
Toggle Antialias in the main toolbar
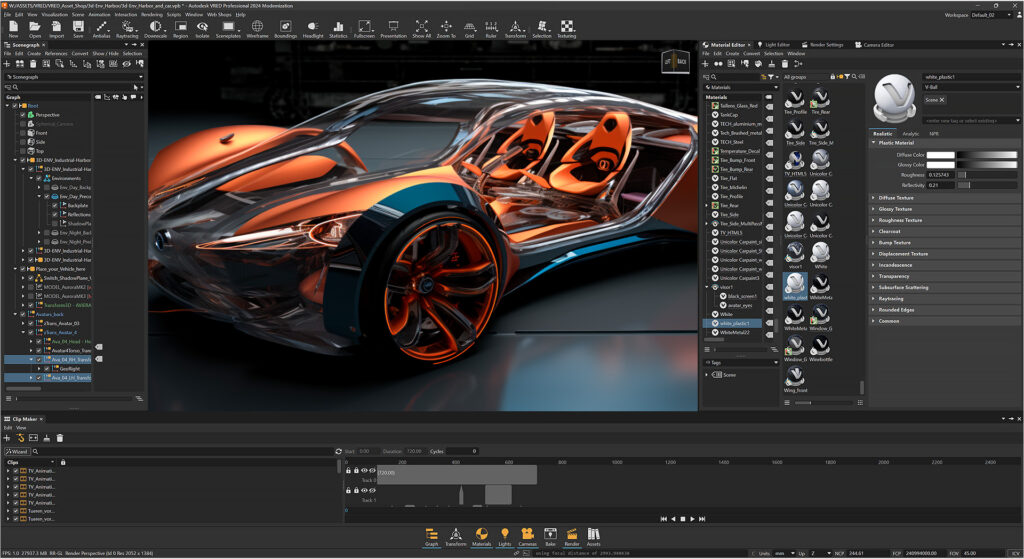pos(101,27)
